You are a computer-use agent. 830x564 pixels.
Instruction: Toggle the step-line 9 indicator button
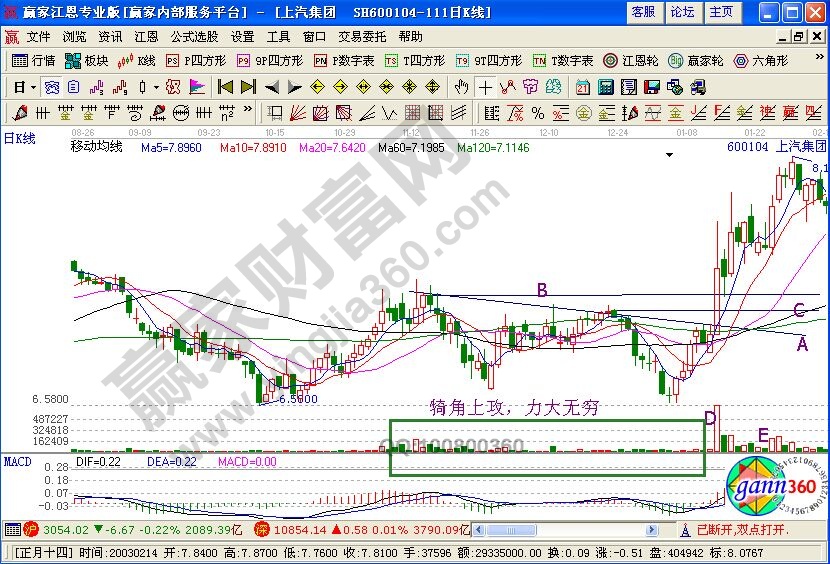120,87
